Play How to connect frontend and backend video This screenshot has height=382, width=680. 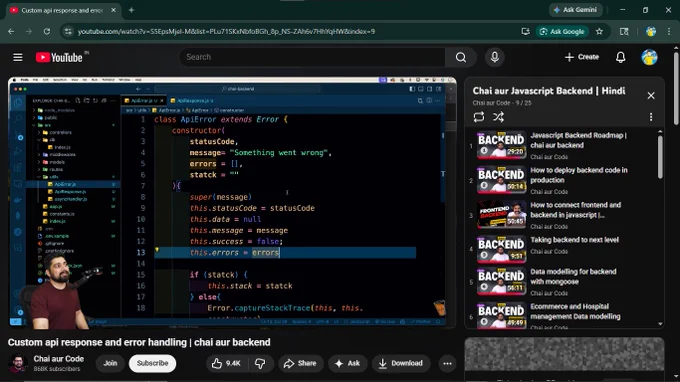[x=564, y=215]
